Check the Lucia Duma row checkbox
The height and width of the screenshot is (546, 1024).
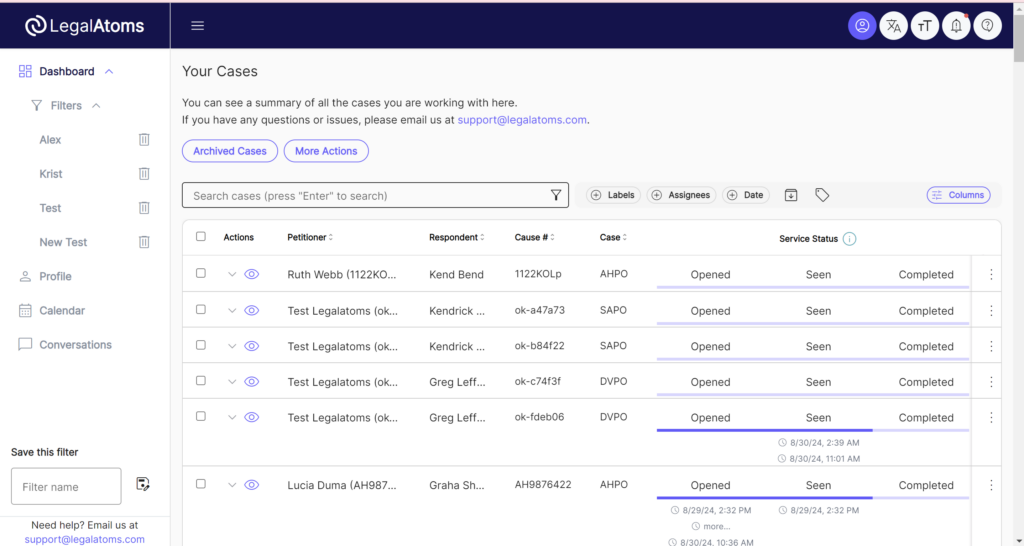point(200,483)
